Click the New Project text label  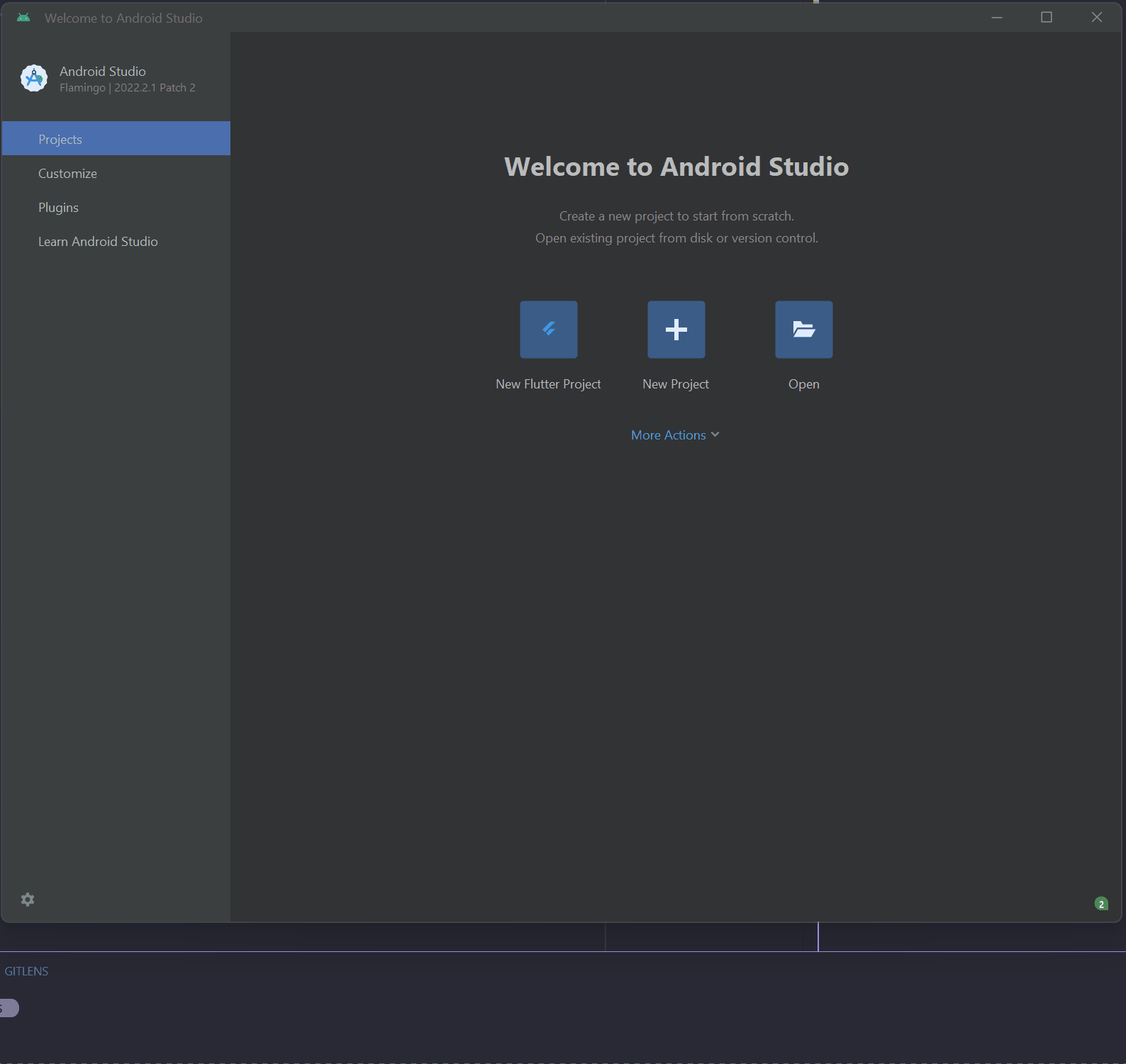click(x=675, y=384)
